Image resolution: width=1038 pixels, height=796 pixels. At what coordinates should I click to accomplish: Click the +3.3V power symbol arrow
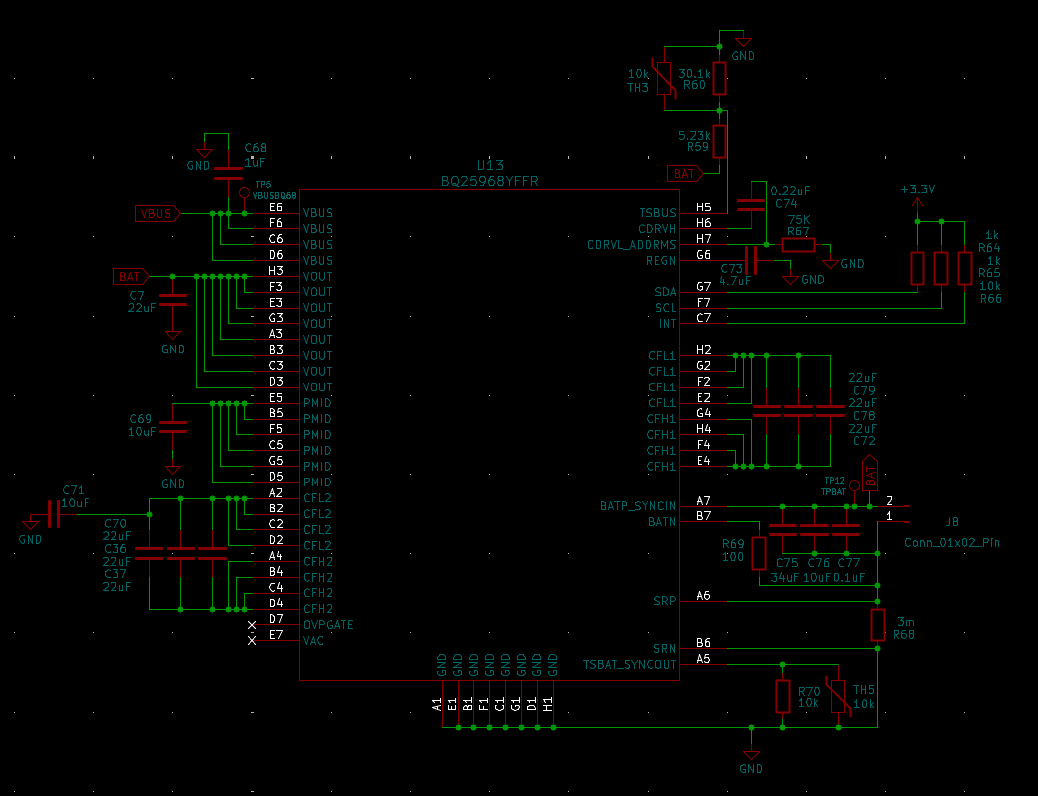[918, 201]
